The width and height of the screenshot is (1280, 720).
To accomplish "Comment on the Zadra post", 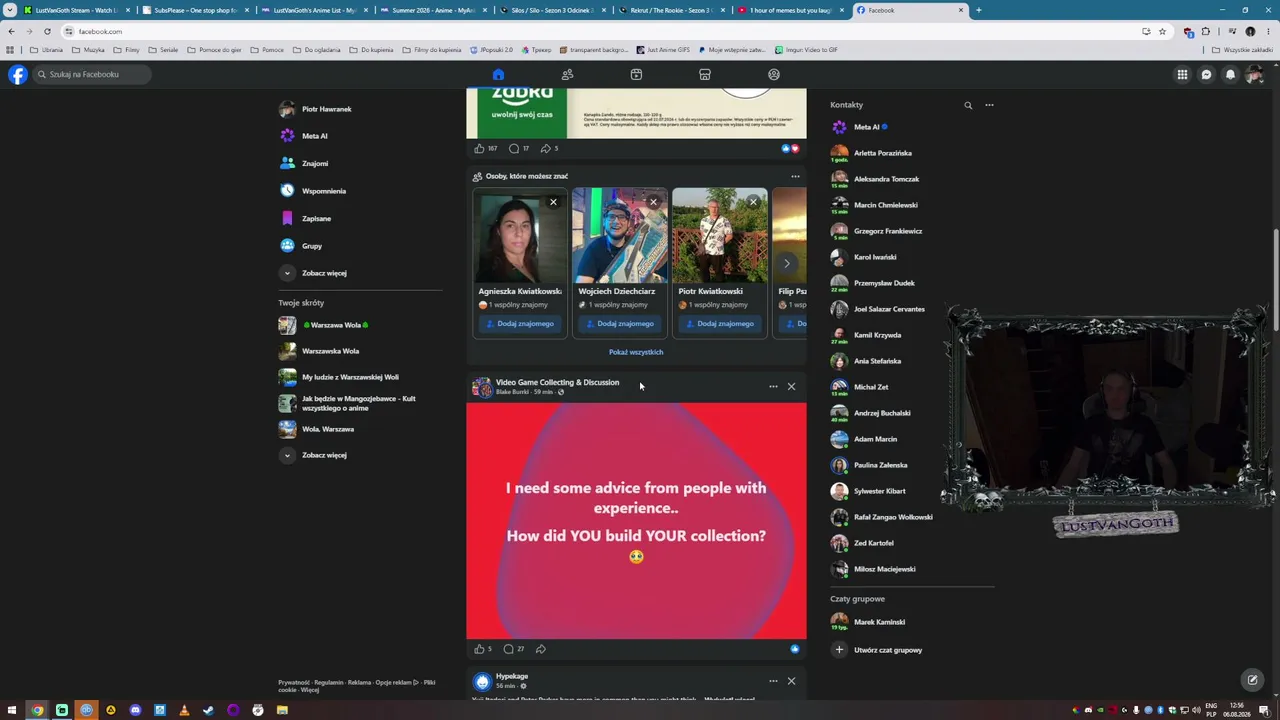I will (x=514, y=148).
